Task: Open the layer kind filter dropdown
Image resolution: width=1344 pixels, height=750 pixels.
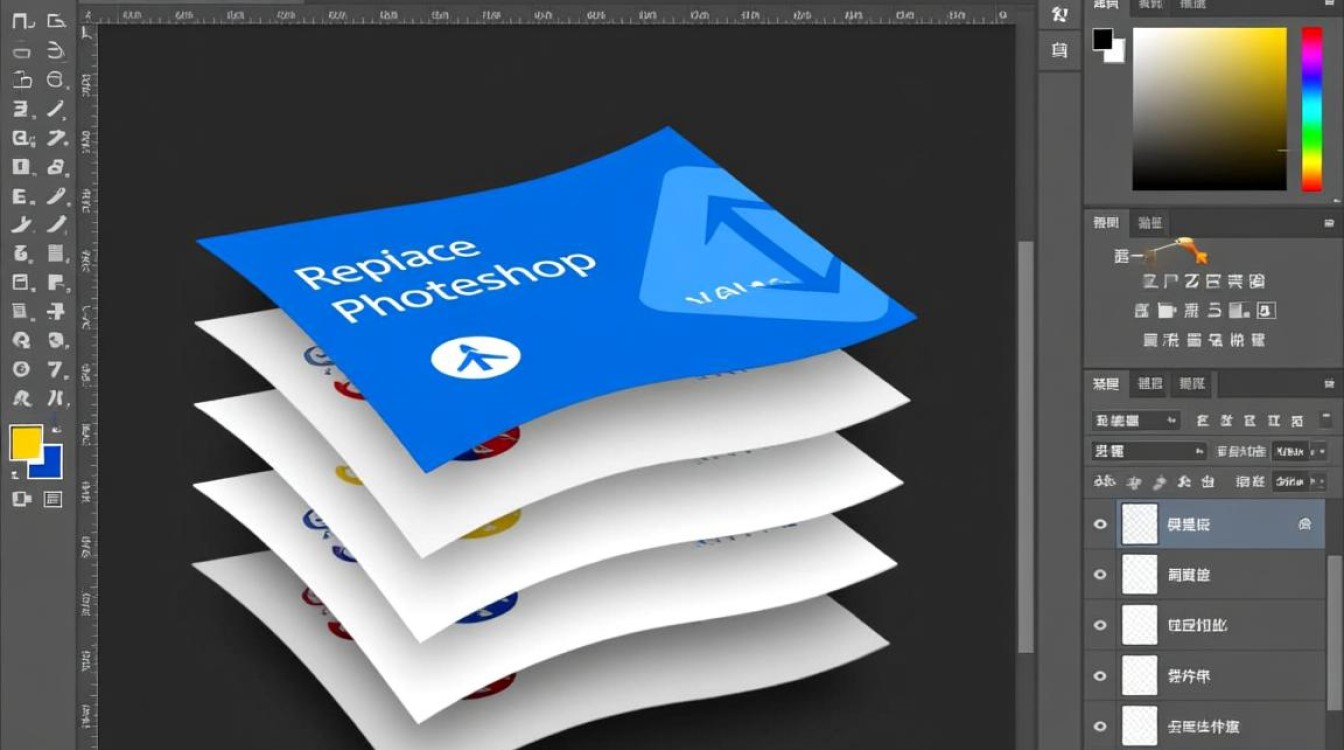Action: click(x=1136, y=421)
